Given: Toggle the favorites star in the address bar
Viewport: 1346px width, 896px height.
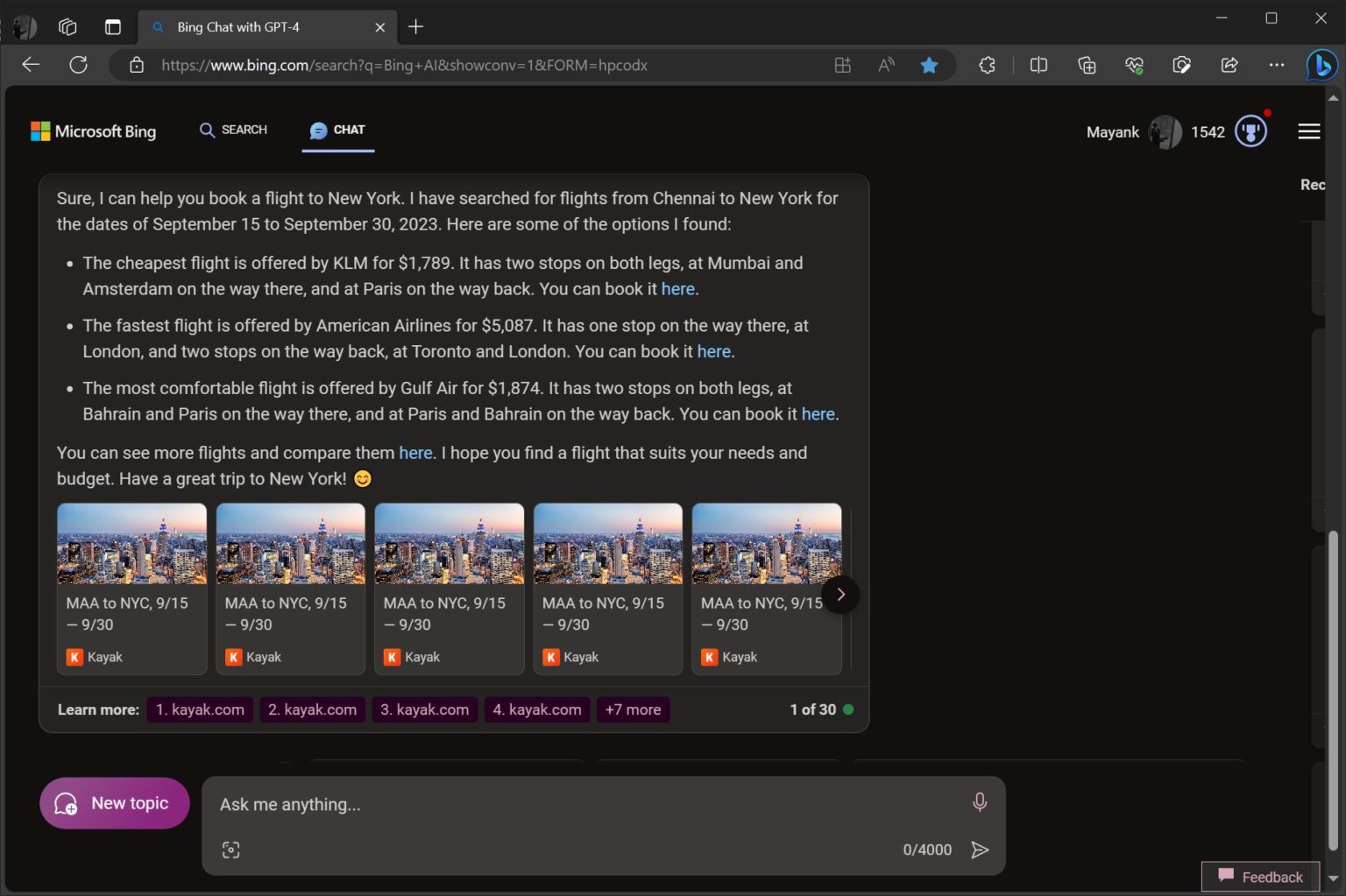Looking at the screenshot, I should point(929,65).
